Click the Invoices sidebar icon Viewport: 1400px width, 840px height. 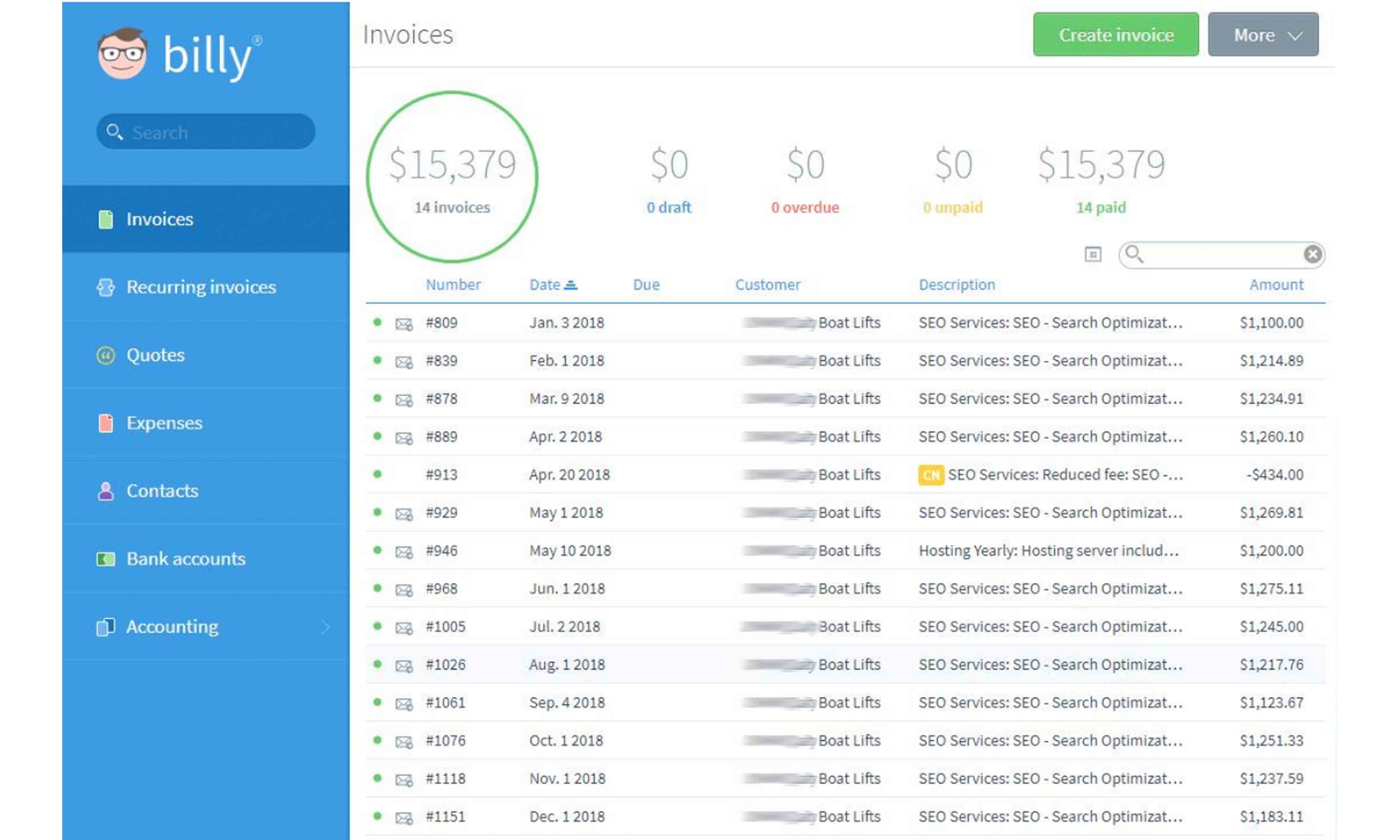105,219
